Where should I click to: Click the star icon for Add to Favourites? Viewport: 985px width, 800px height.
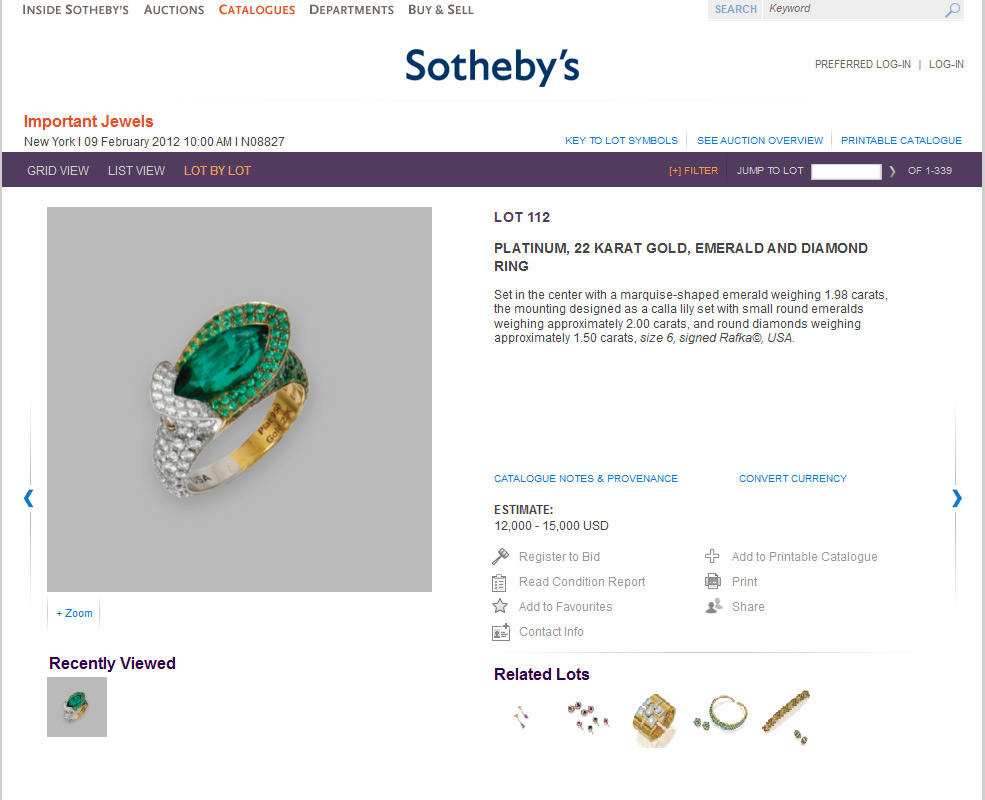[x=500, y=606]
